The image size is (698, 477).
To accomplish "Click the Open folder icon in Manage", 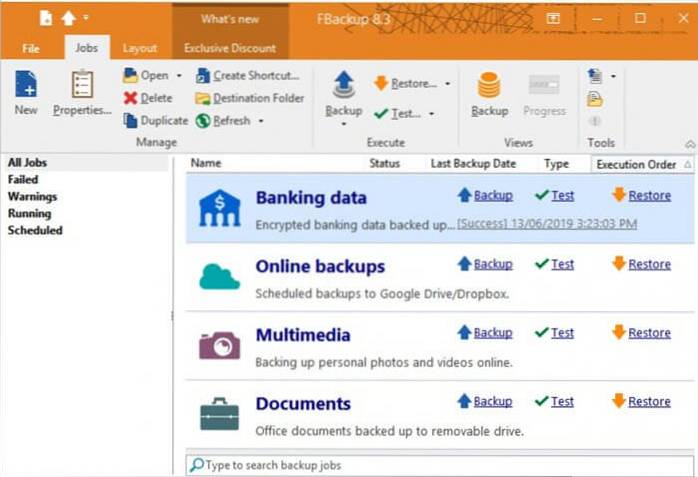I will 130,75.
